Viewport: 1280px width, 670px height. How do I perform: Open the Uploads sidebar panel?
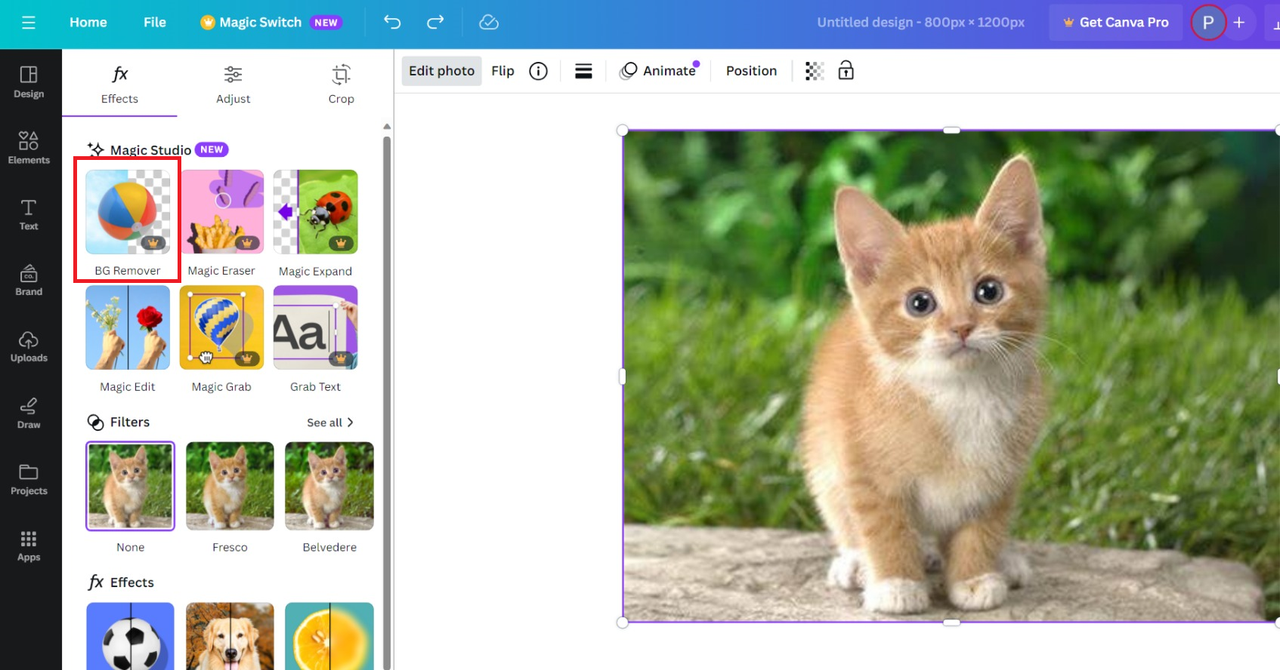pyautogui.click(x=29, y=346)
